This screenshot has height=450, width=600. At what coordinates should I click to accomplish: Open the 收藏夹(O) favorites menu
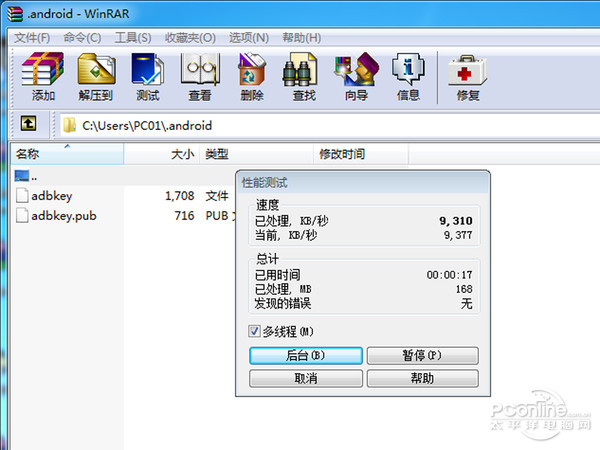tap(190, 38)
